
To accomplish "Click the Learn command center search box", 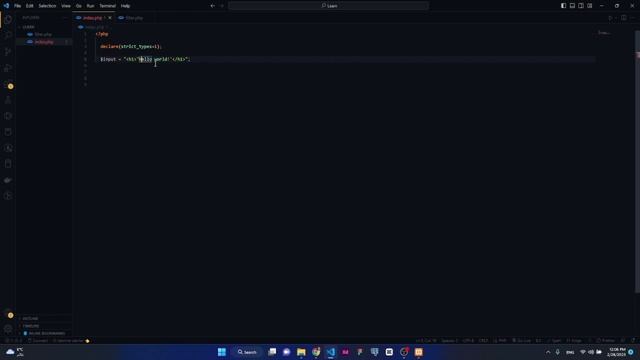I will click(329, 6).
